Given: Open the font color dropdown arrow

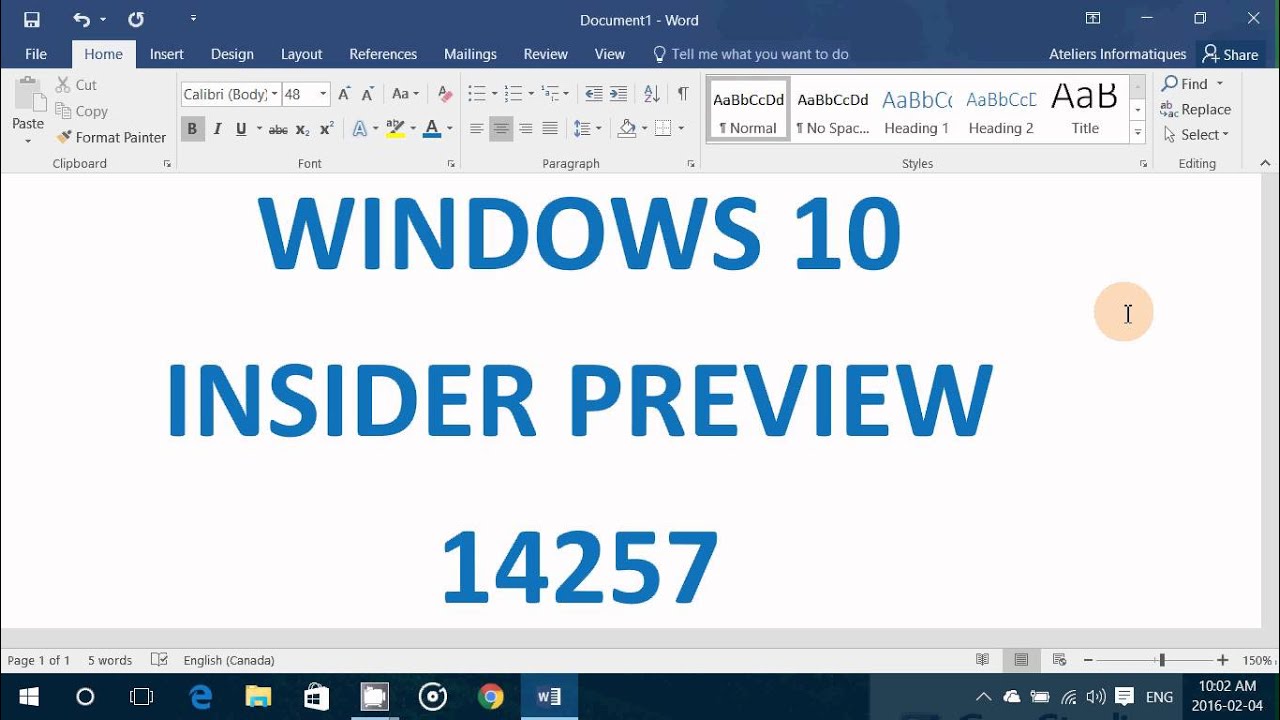Looking at the screenshot, I should point(450,129).
